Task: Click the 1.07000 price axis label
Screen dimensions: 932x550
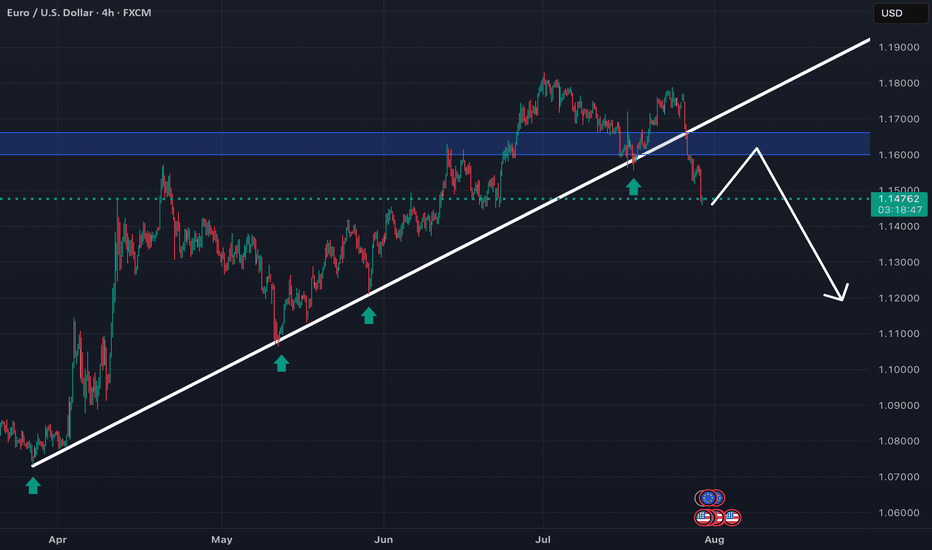Action: [899, 477]
